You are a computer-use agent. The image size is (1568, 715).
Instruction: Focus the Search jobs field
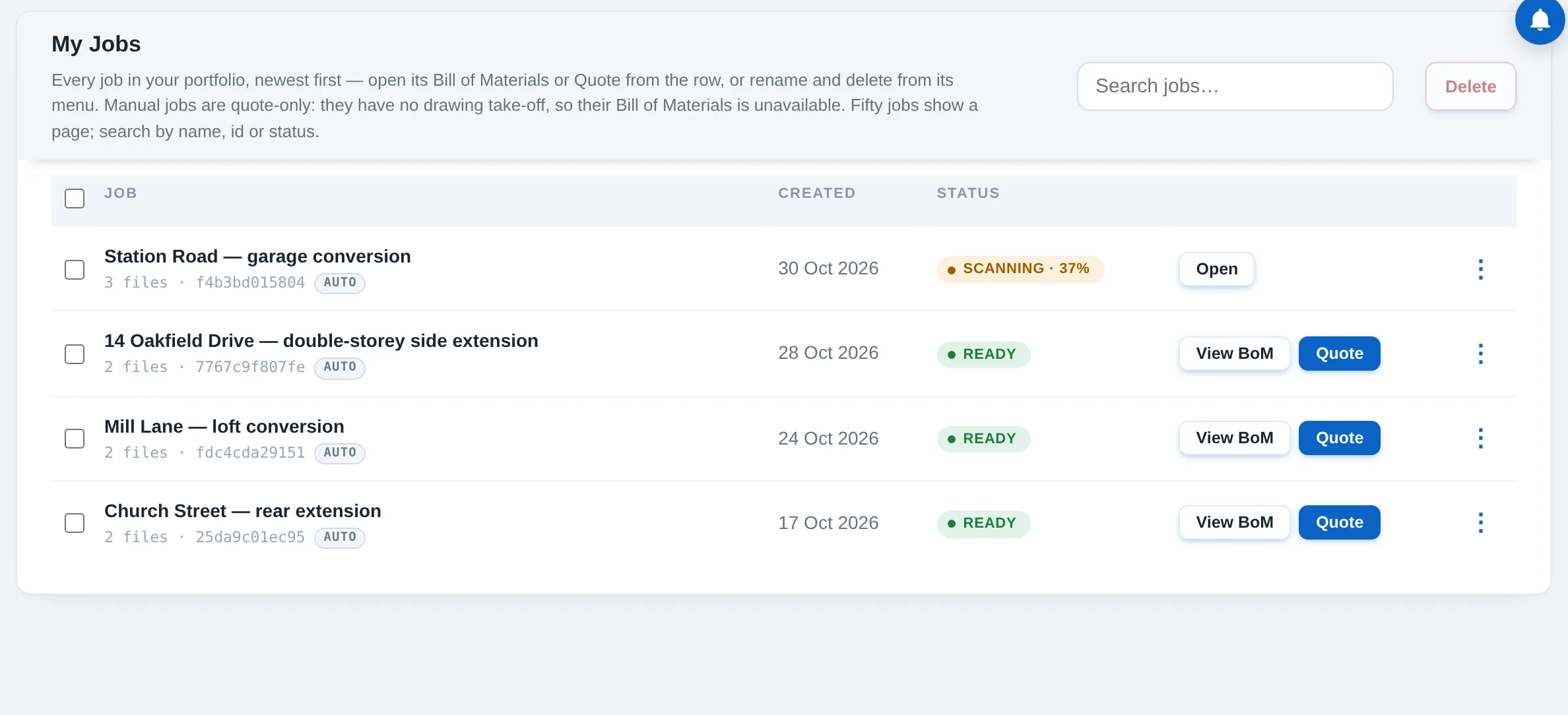1235,86
